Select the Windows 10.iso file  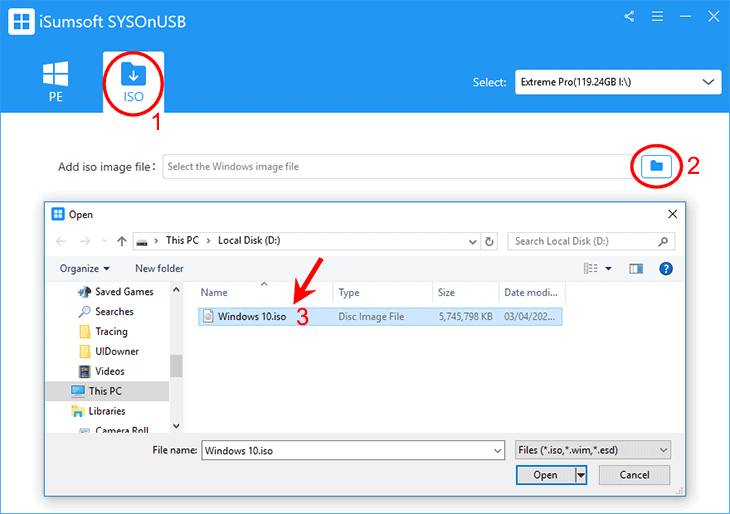380,317
